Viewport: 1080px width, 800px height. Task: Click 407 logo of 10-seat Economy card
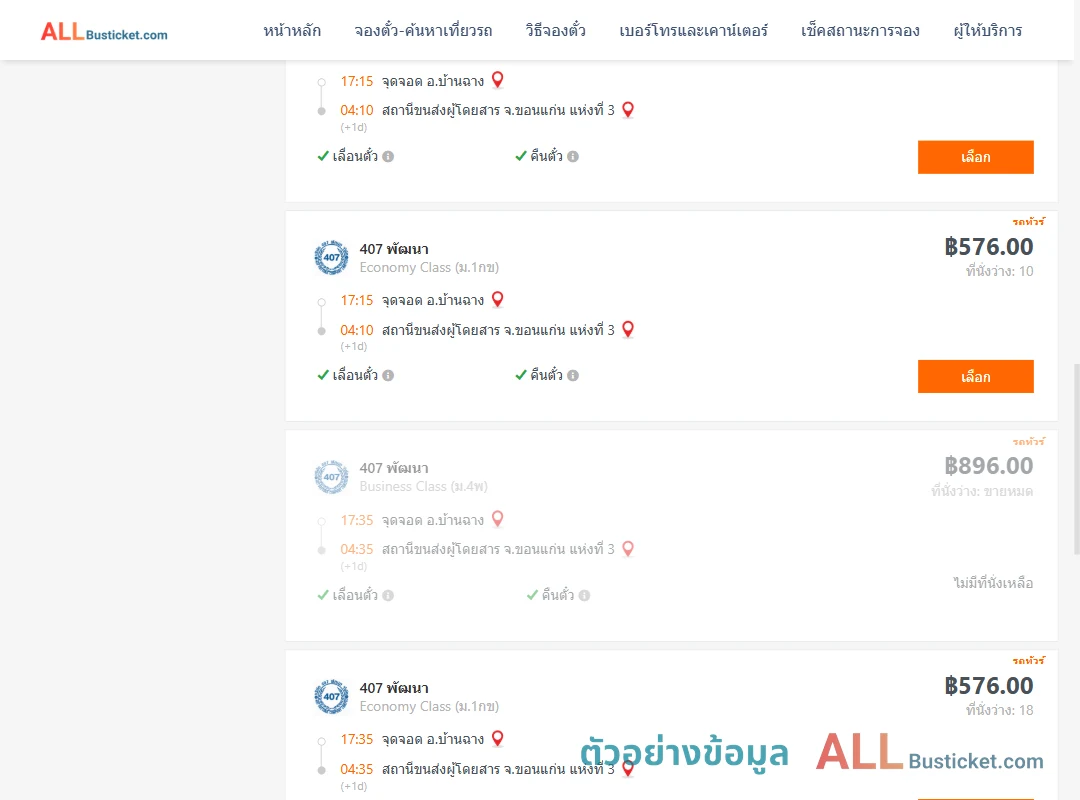pyautogui.click(x=331, y=257)
